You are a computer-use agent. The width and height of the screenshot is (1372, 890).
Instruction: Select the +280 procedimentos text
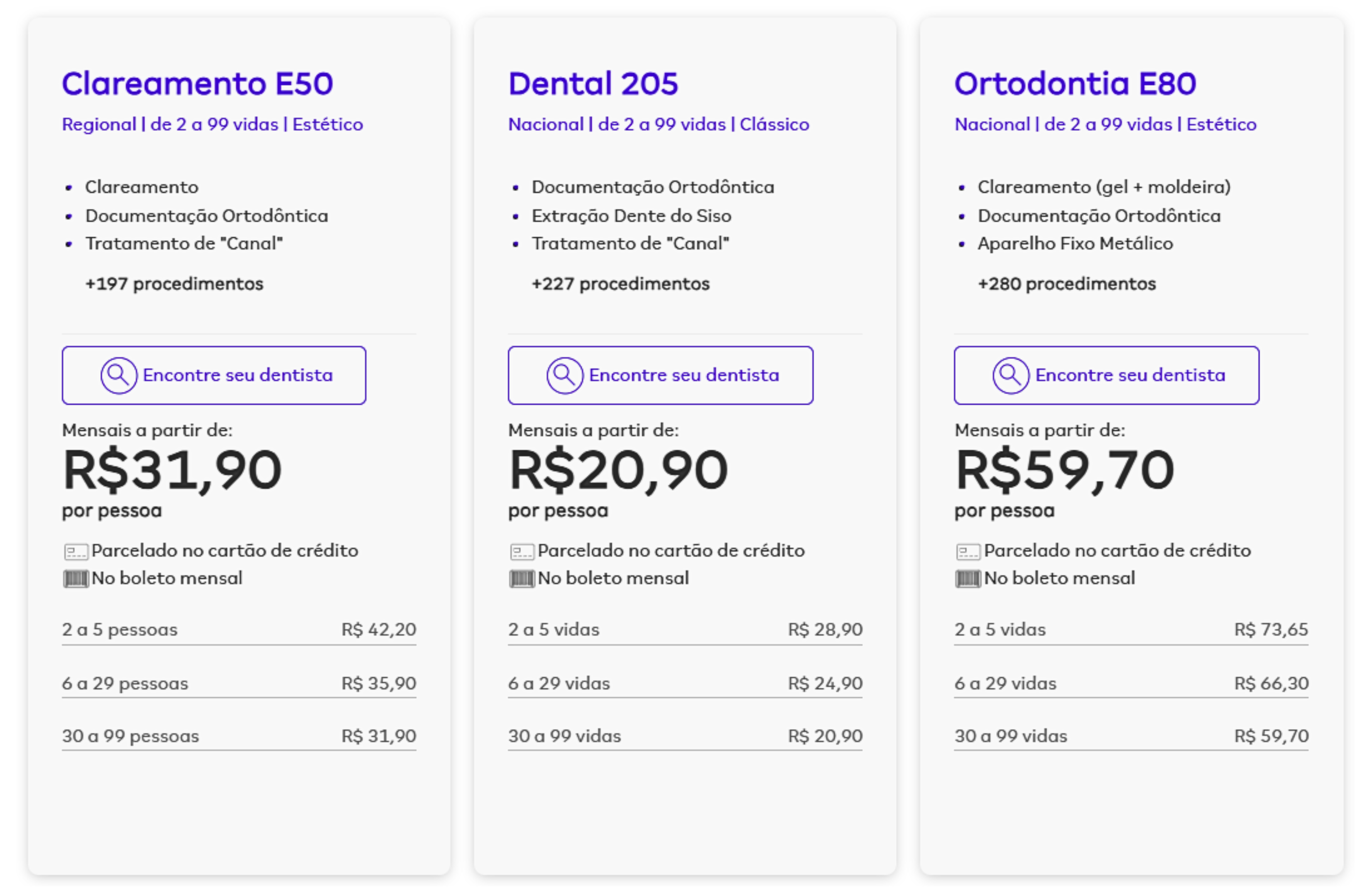[x=1067, y=284]
